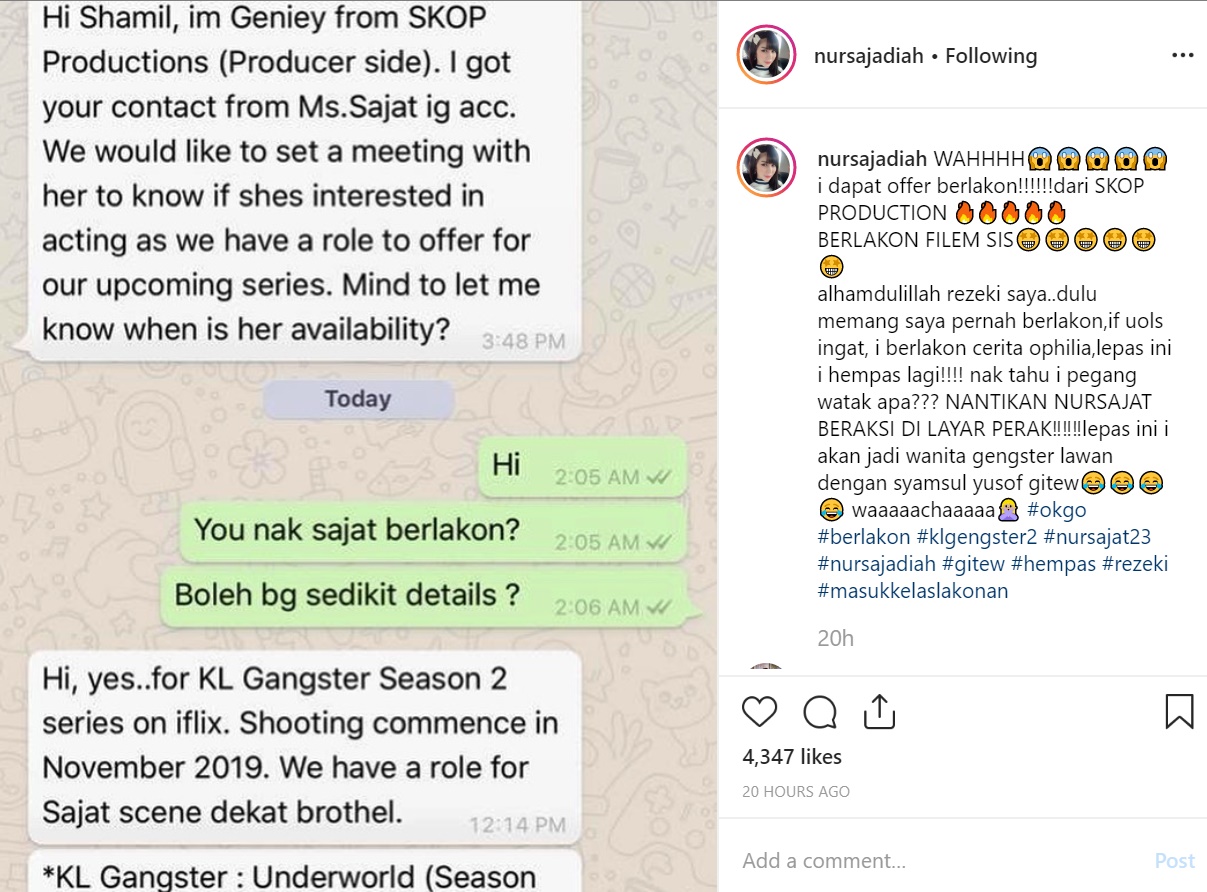Viewport: 1207px width, 892px height.
Task: Open the #nursajat23 hashtag
Action: click(1097, 537)
